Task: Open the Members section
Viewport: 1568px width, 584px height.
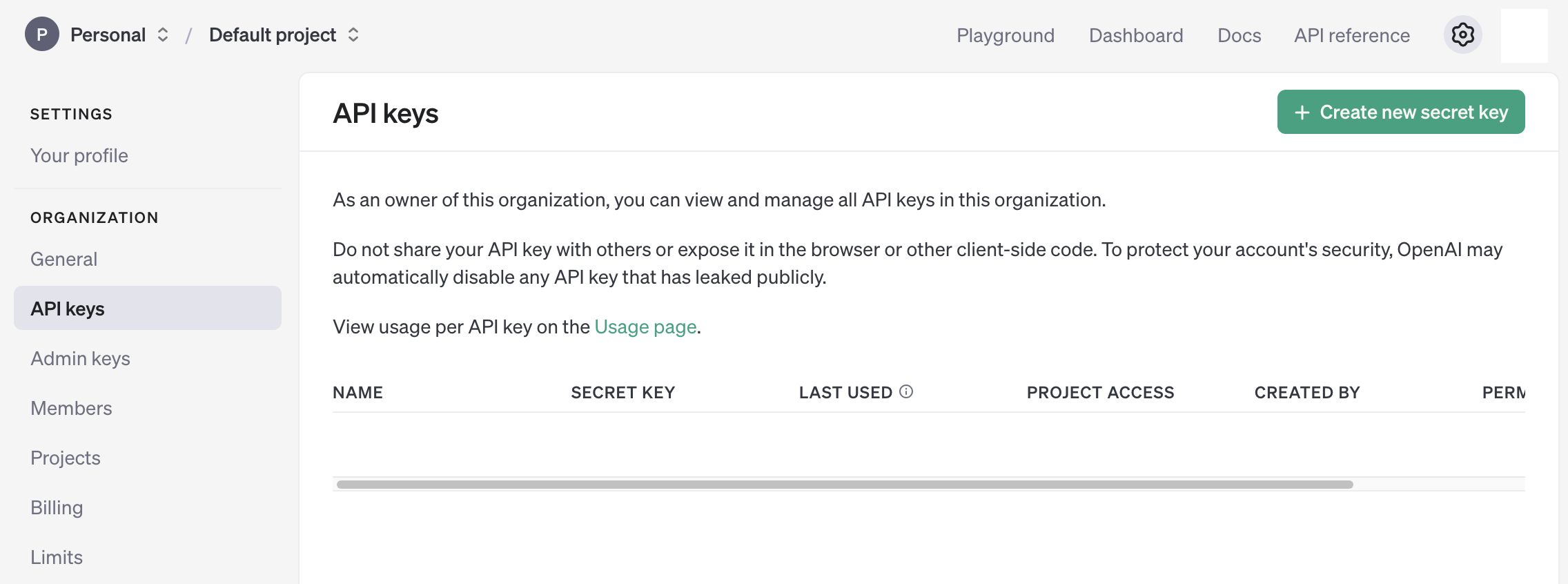Action: point(71,408)
